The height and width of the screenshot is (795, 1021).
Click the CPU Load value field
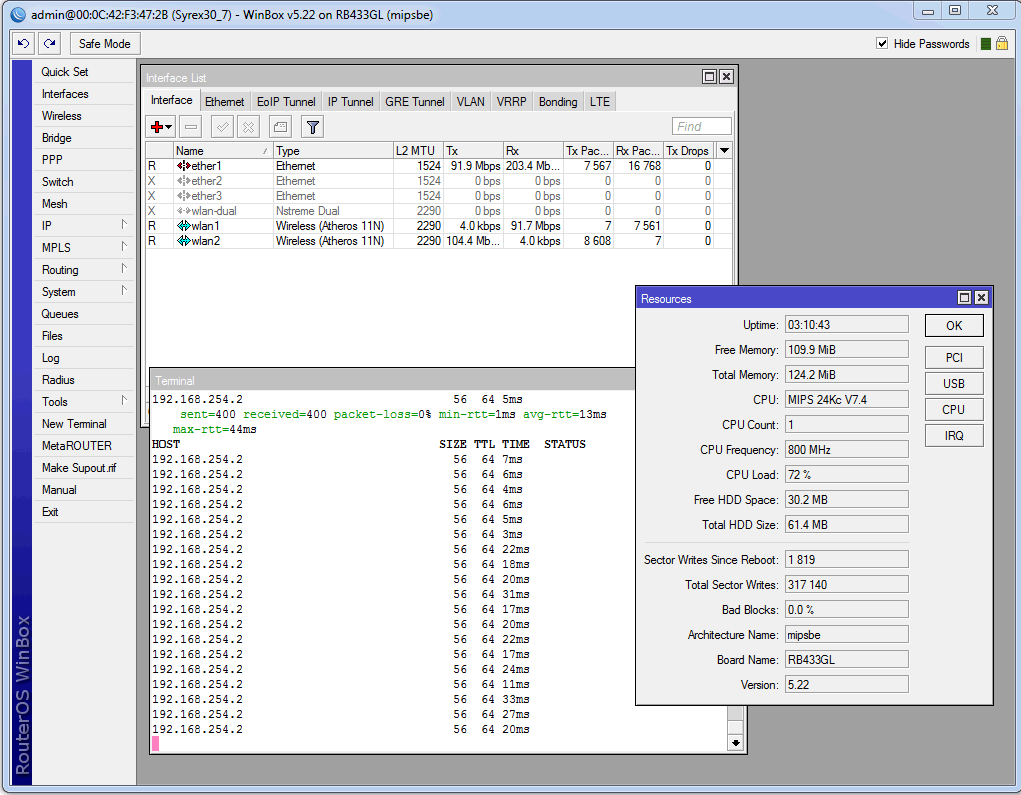[x=846, y=475]
